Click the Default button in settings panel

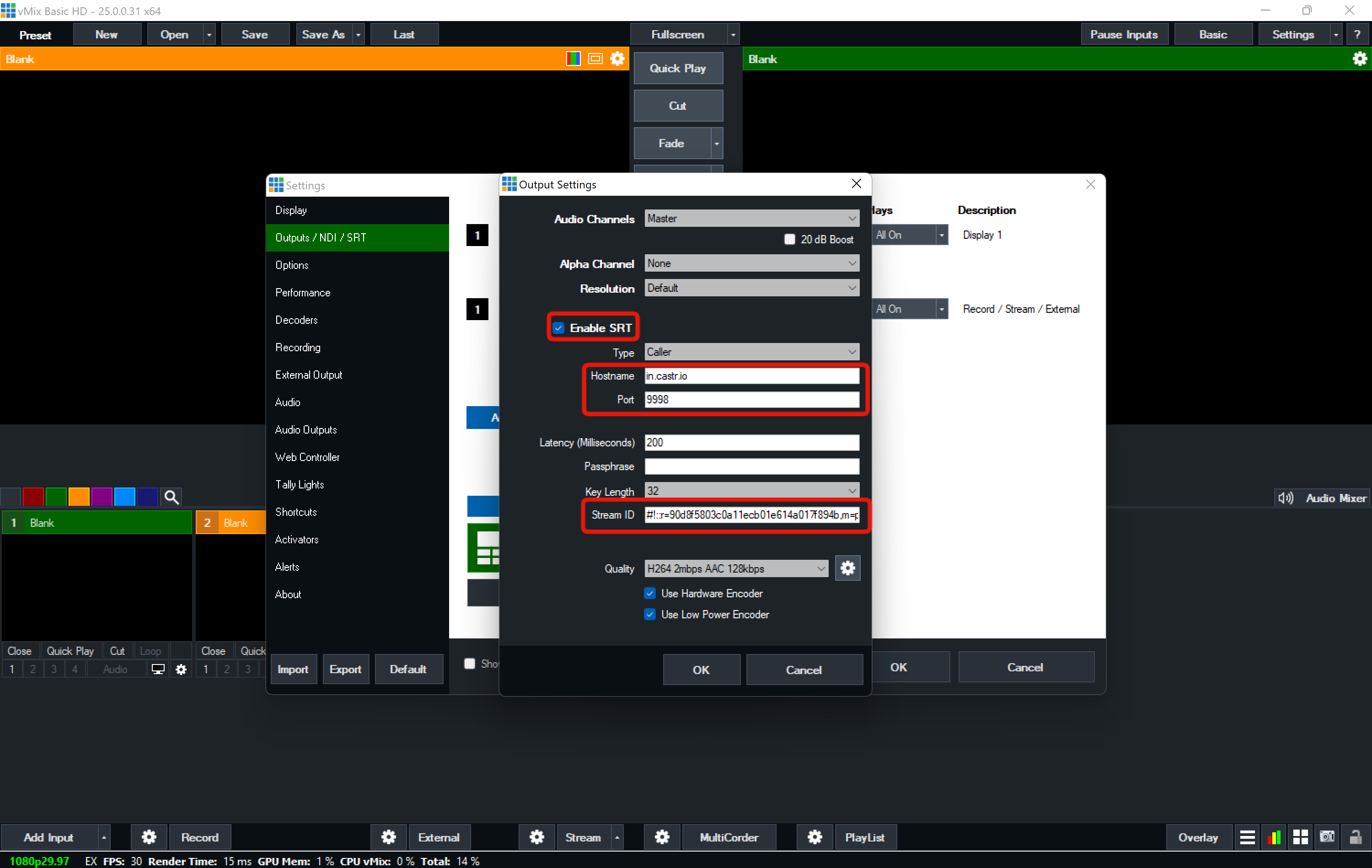[408, 669]
